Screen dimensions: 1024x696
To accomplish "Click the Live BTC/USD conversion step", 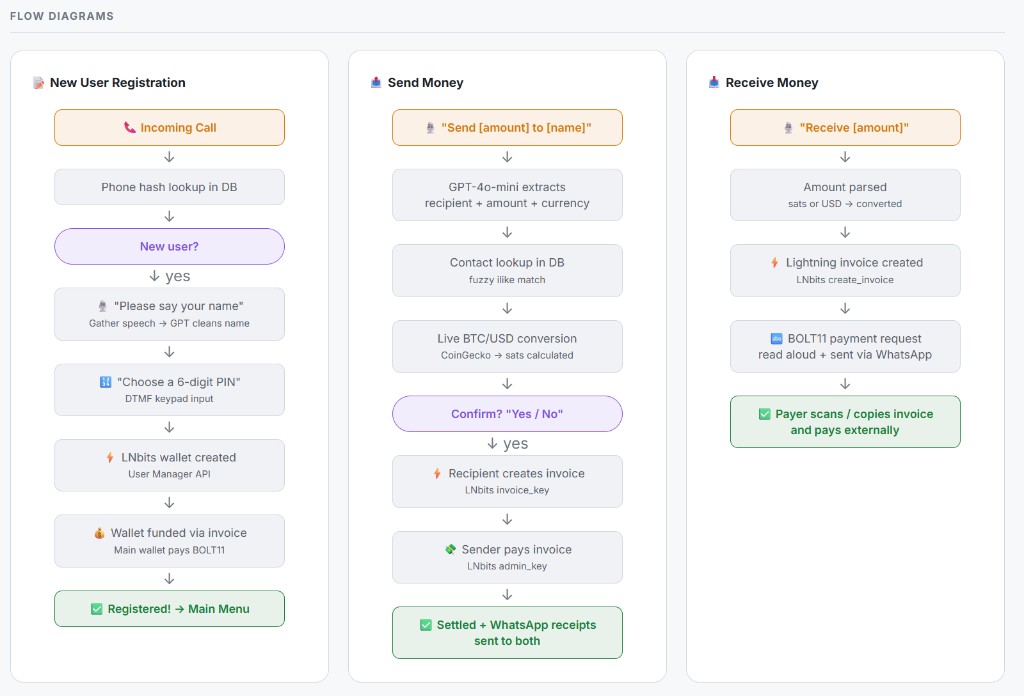I will click(x=507, y=346).
